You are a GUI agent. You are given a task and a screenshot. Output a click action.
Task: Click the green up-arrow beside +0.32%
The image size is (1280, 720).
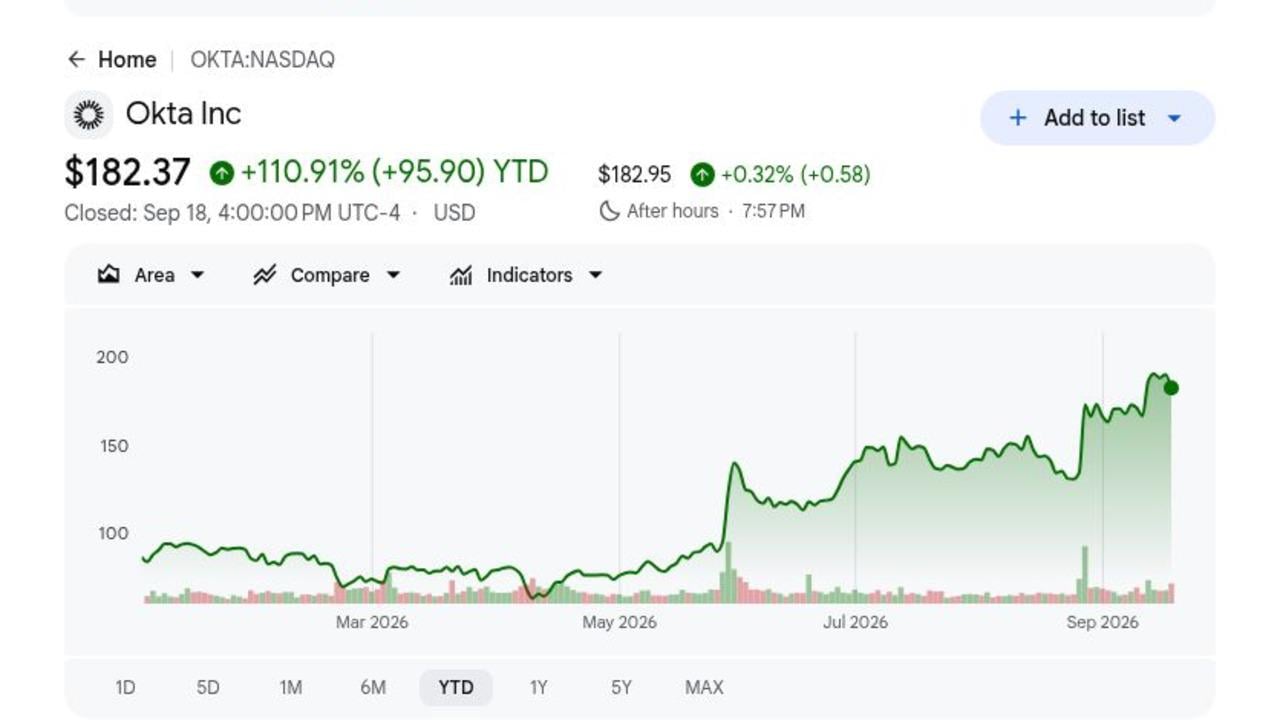pos(703,175)
